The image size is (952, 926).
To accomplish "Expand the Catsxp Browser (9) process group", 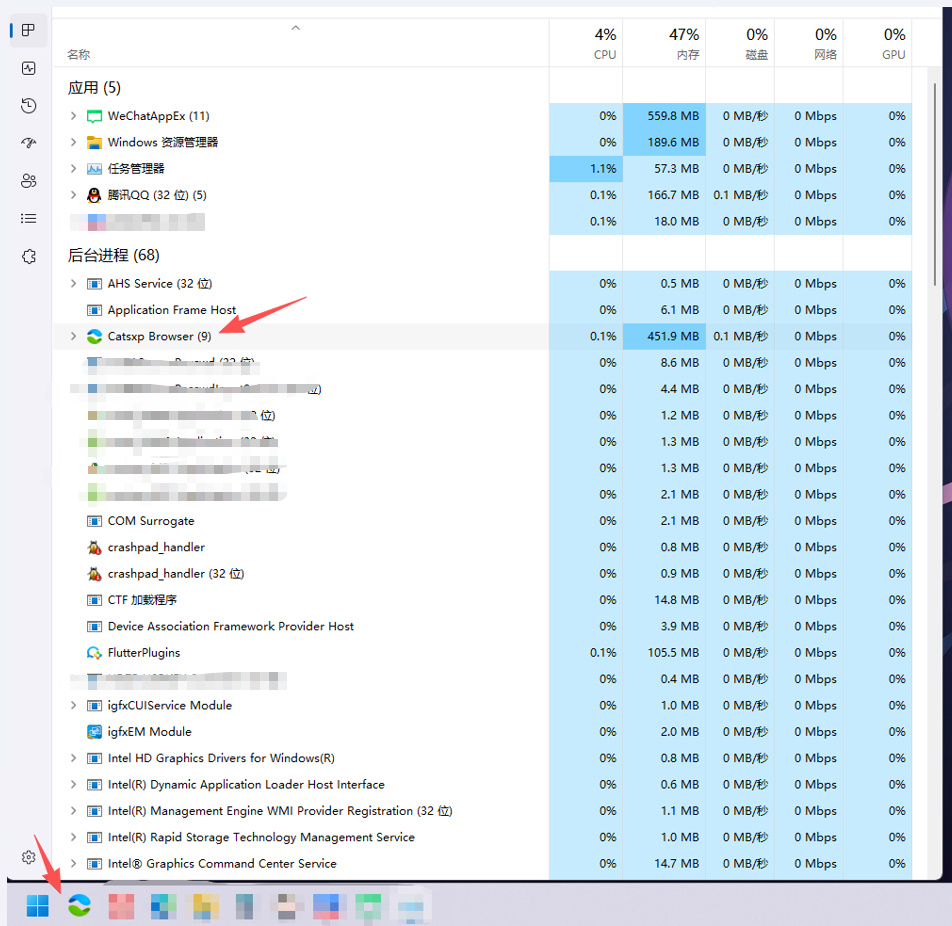I will click(x=73, y=336).
